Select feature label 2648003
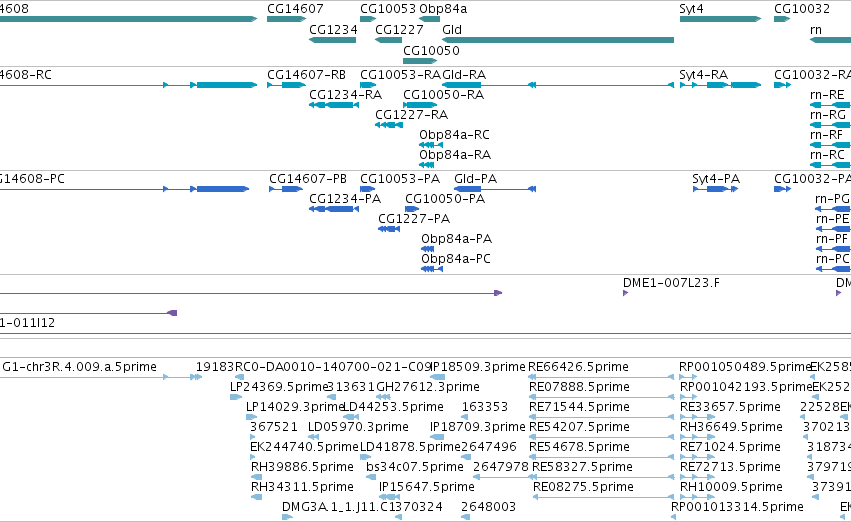Image resolution: width=851 pixels, height=522 pixels. (488, 507)
